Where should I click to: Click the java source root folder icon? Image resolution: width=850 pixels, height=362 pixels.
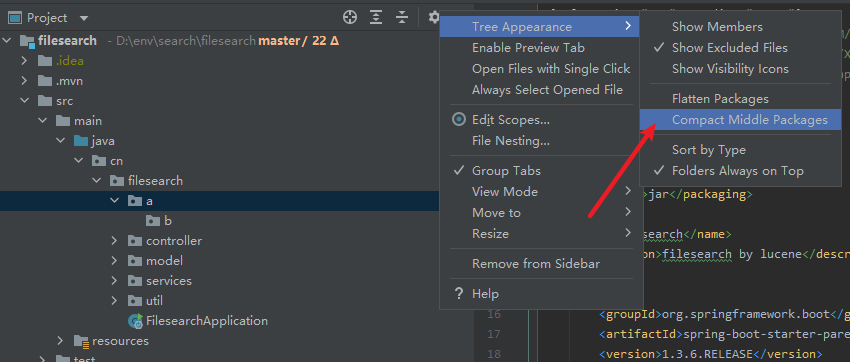pos(81,141)
